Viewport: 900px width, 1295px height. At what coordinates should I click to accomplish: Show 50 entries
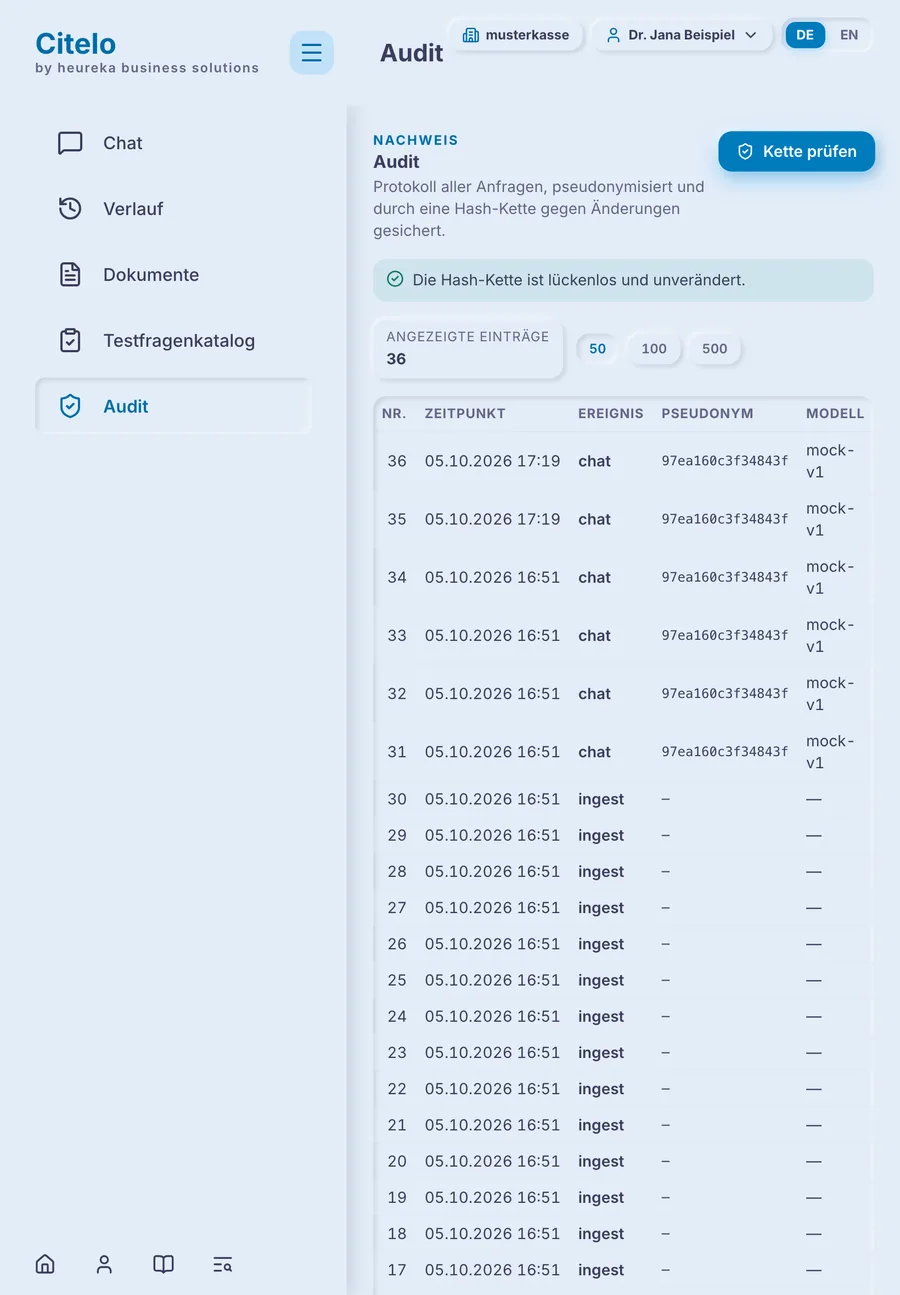(597, 349)
